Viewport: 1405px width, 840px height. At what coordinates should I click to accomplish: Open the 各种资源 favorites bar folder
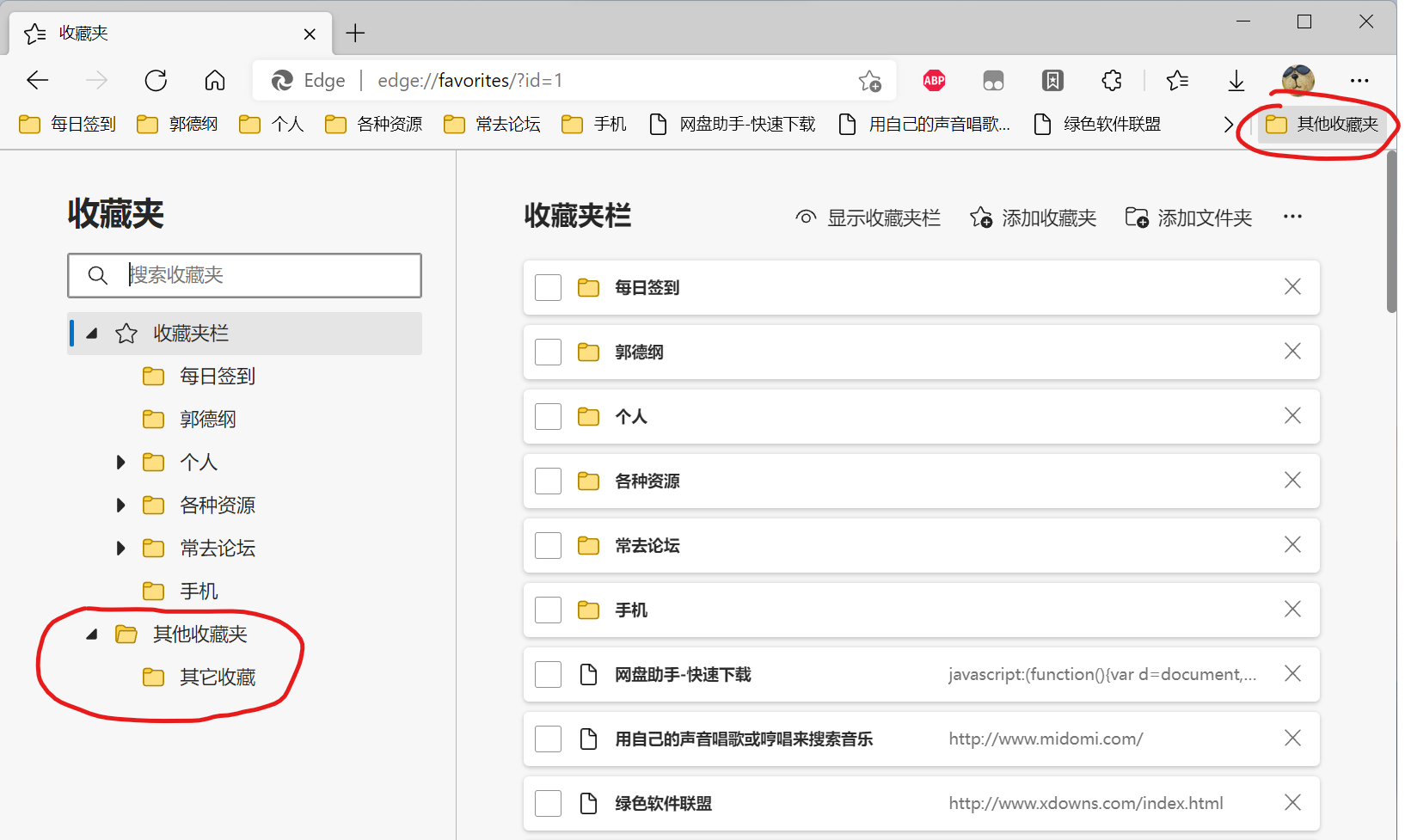[374, 125]
